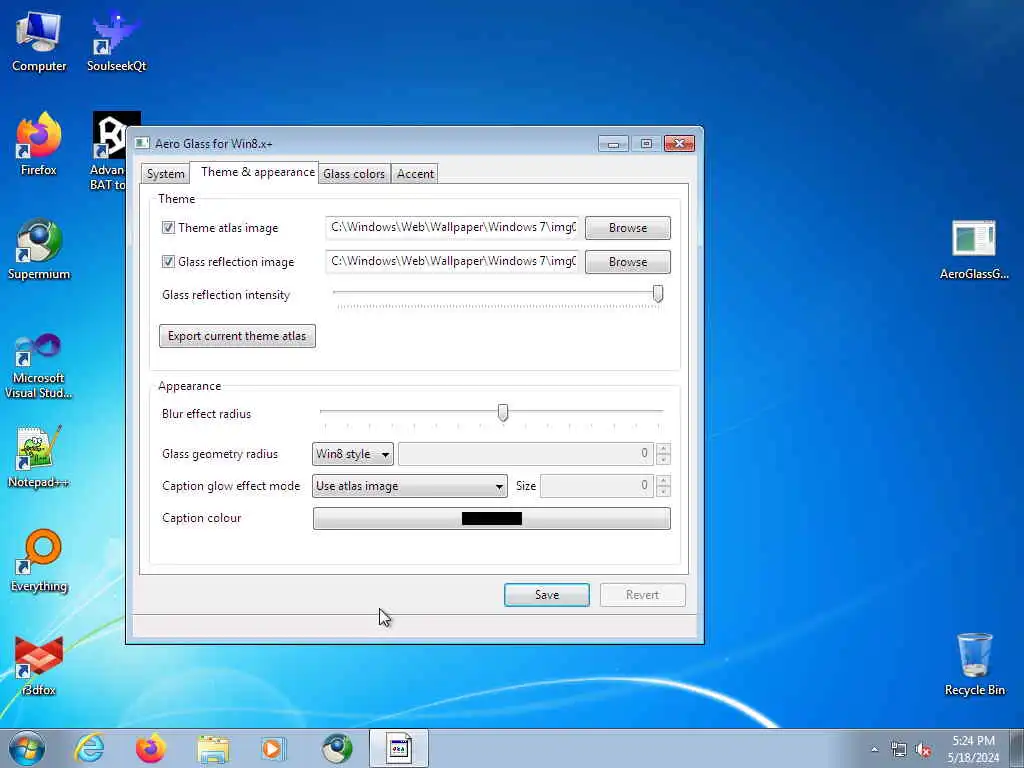Viewport: 1024px width, 768px height.
Task: Save the Aero Glass settings
Action: pyautogui.click(x=547, y=594)
